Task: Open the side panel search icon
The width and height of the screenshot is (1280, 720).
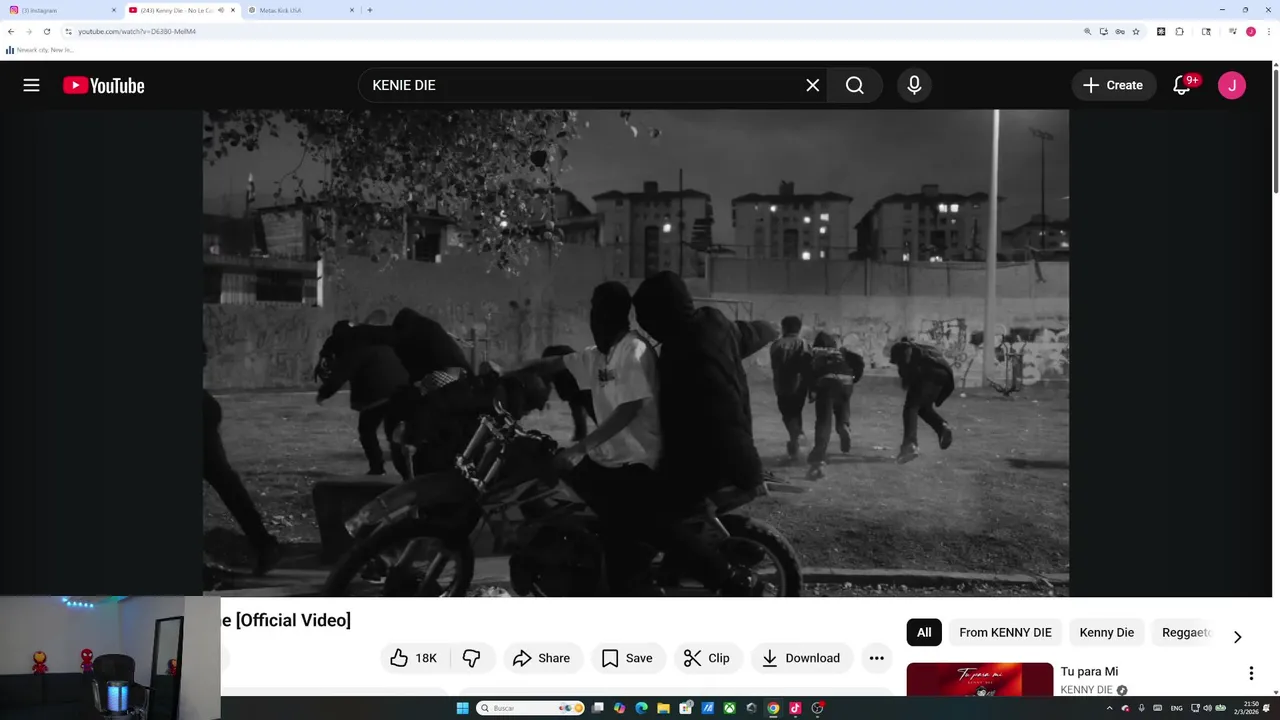Action: click(1206, 31)
